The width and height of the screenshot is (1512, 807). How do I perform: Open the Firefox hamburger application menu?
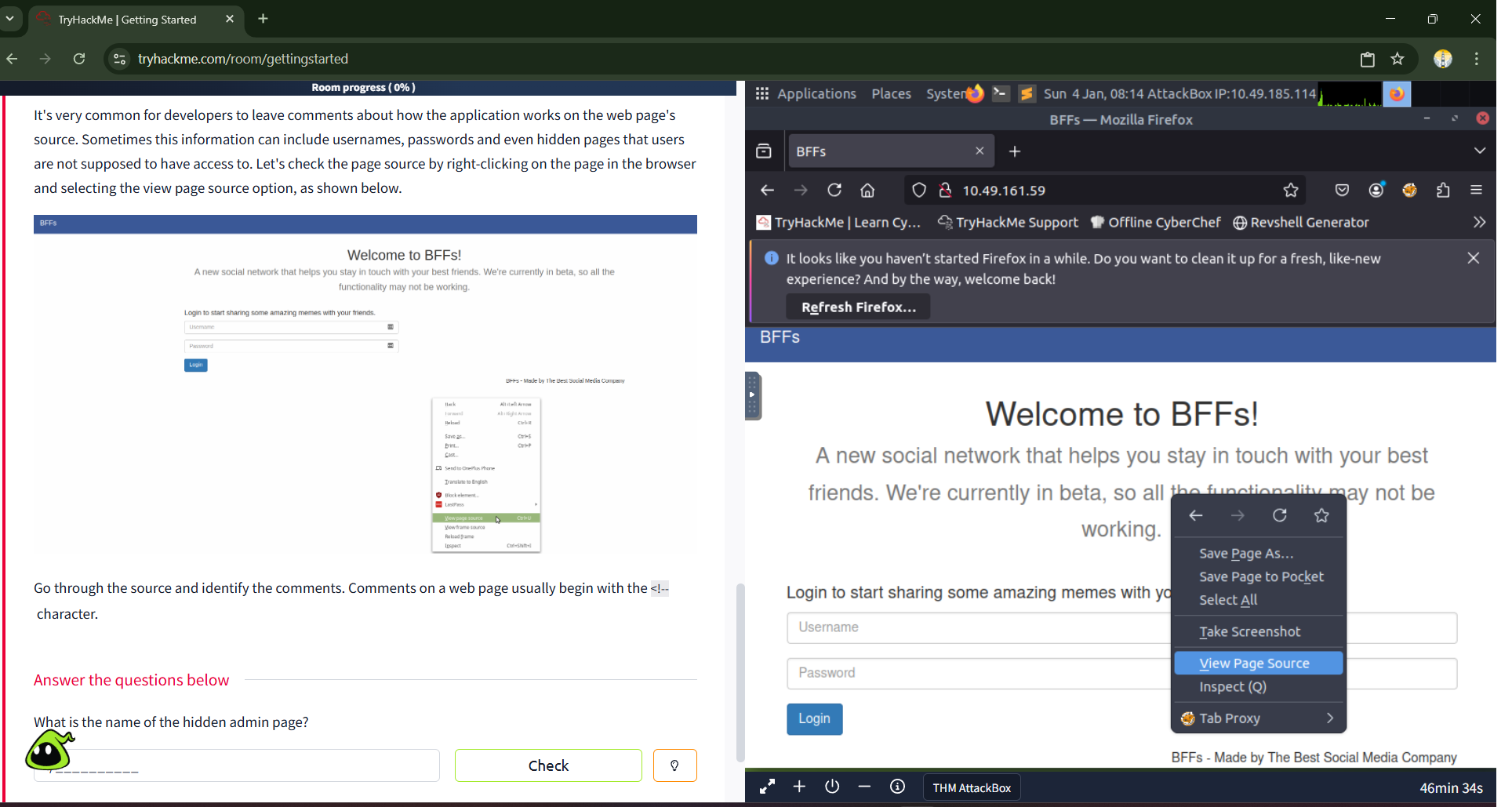[x=1477, y=191]
